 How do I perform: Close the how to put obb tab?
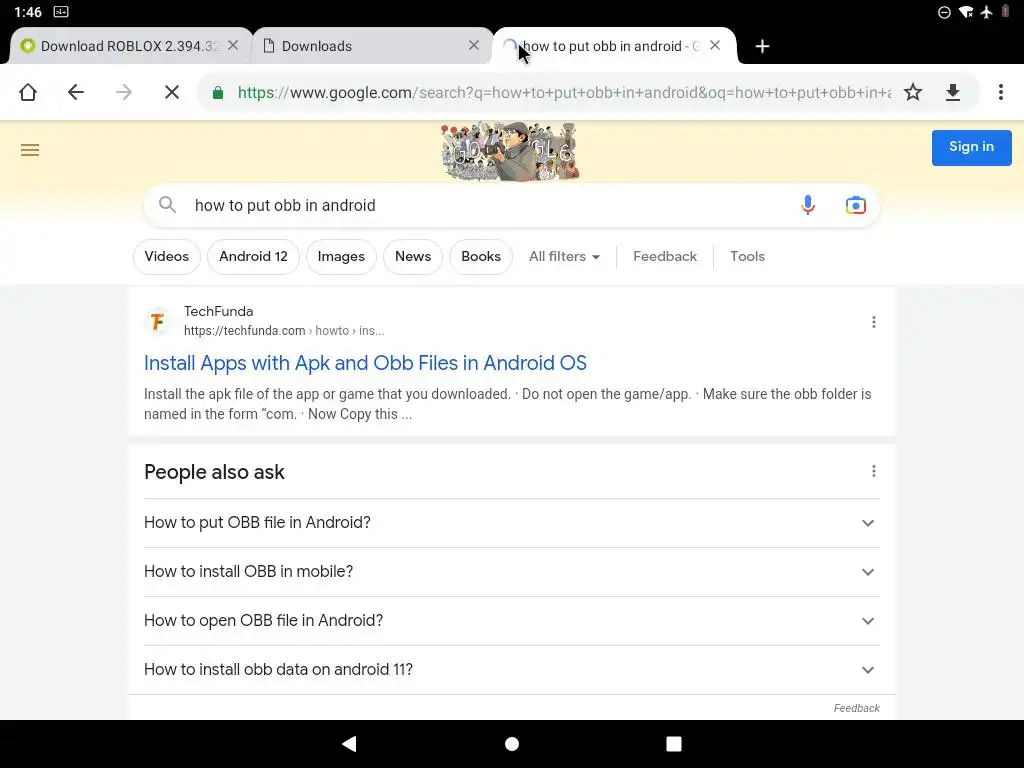(715, 46)
